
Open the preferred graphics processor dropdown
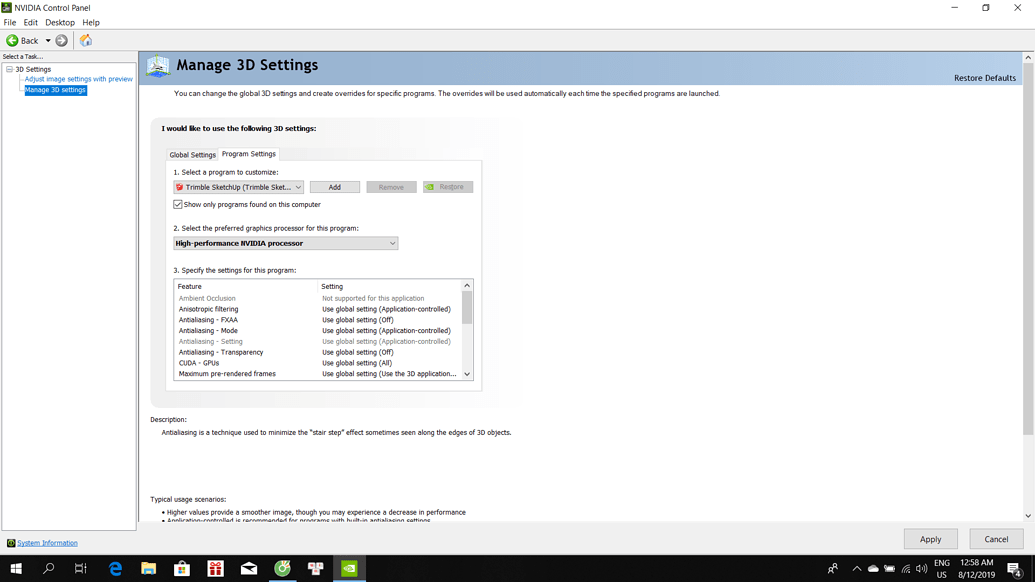point(393,243)
